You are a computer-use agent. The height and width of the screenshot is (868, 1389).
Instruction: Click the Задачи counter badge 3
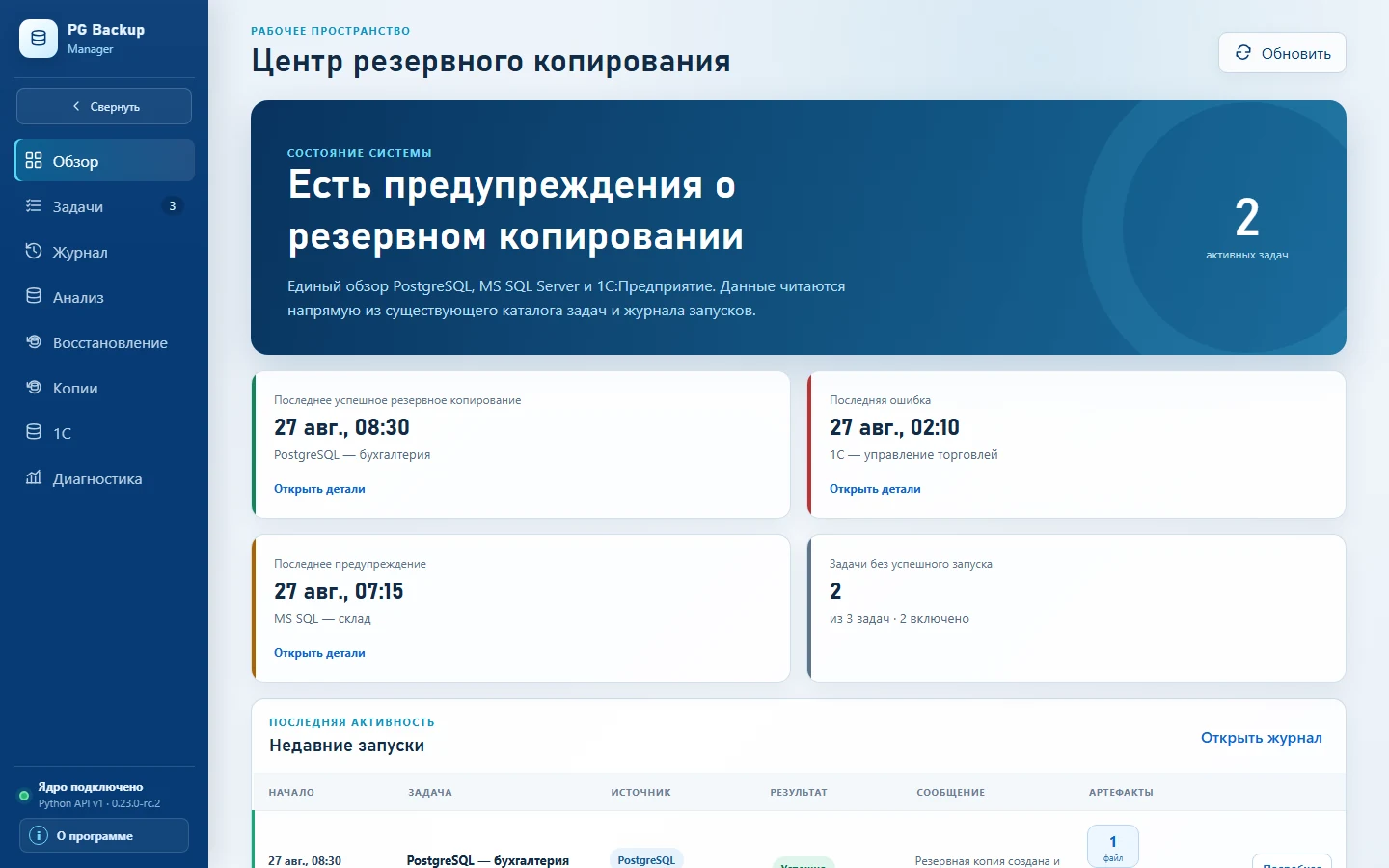tap(172, 205)
